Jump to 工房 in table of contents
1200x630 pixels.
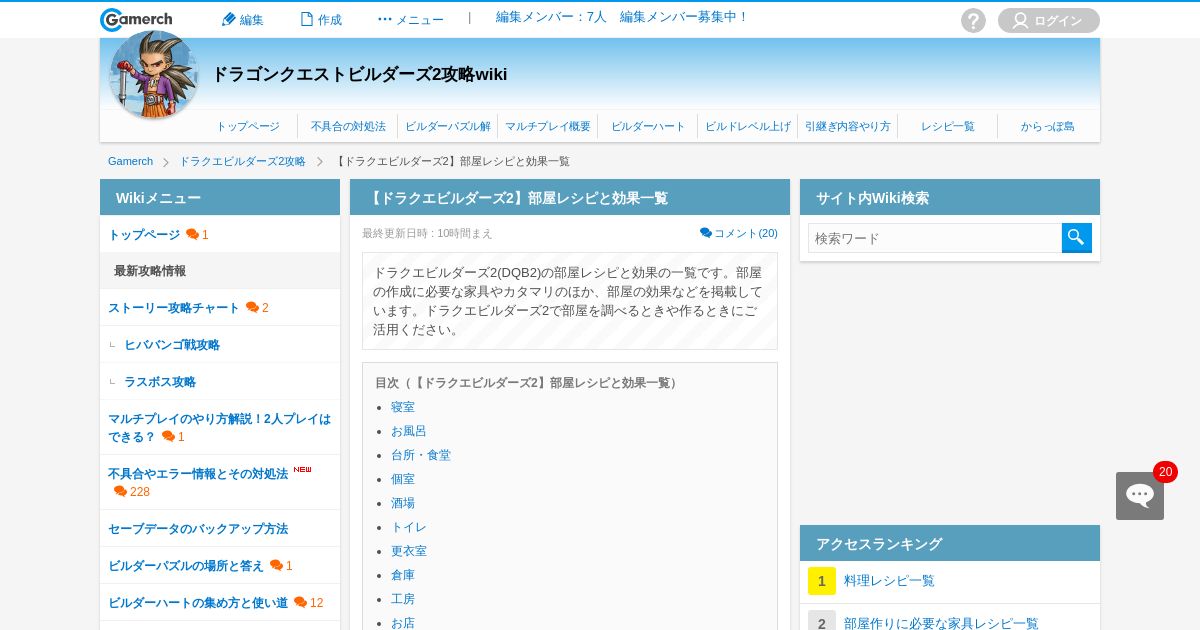click(x=403, y=599)
